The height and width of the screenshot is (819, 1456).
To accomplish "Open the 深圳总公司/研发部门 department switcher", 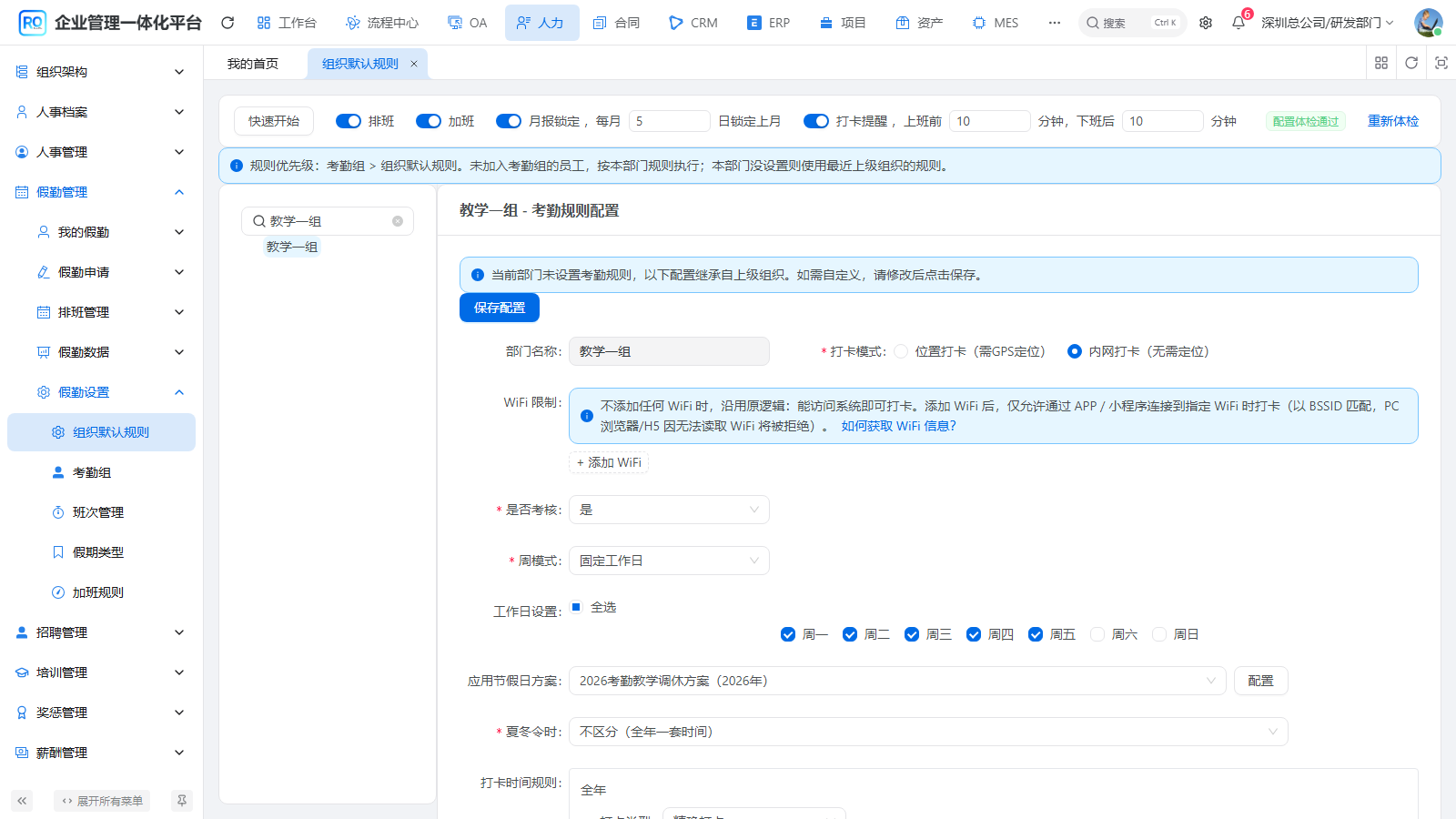I will (1328, 23).
